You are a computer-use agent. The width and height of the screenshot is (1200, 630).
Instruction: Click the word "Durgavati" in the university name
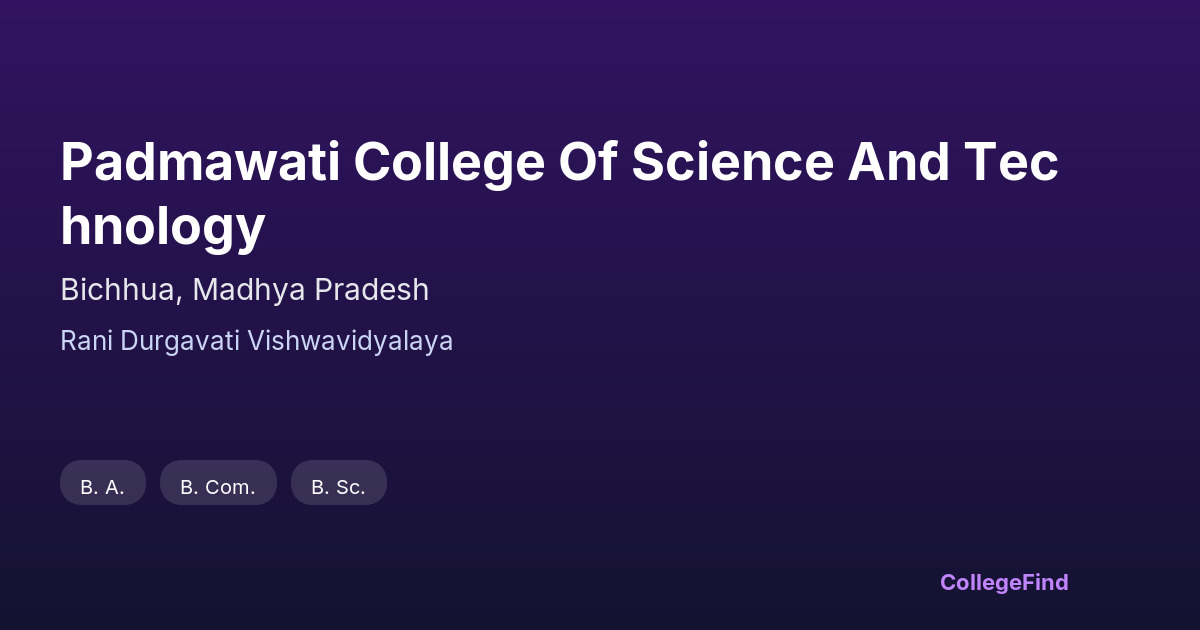click(181, 341)
